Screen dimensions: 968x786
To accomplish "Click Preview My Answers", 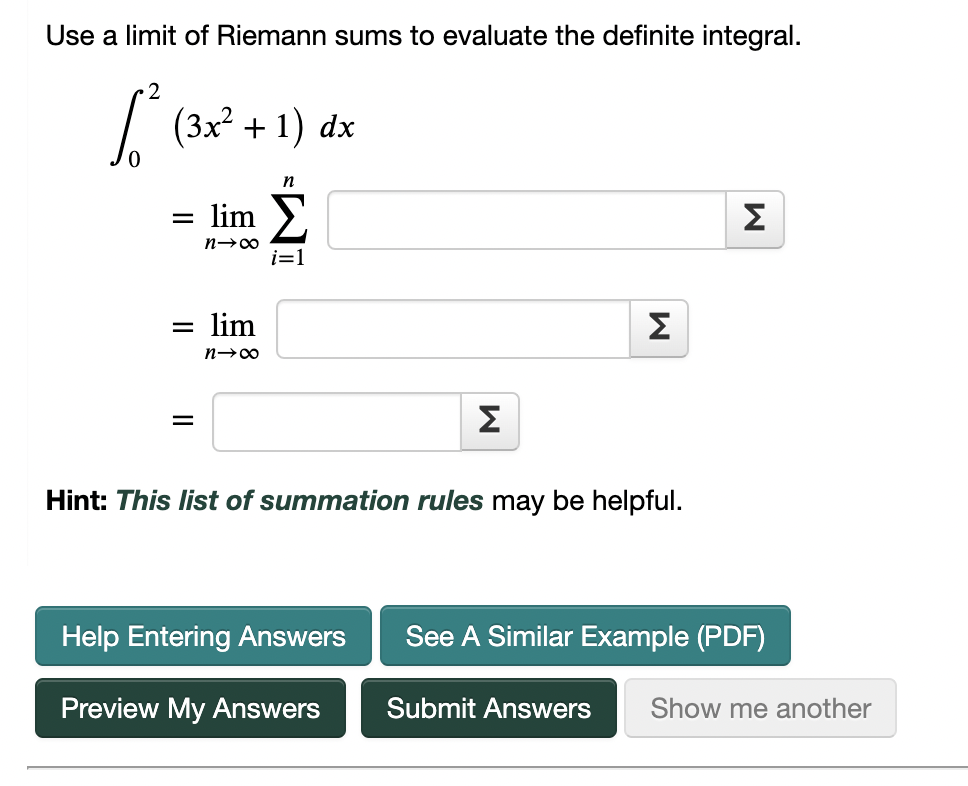I will (x=190, y=708).
